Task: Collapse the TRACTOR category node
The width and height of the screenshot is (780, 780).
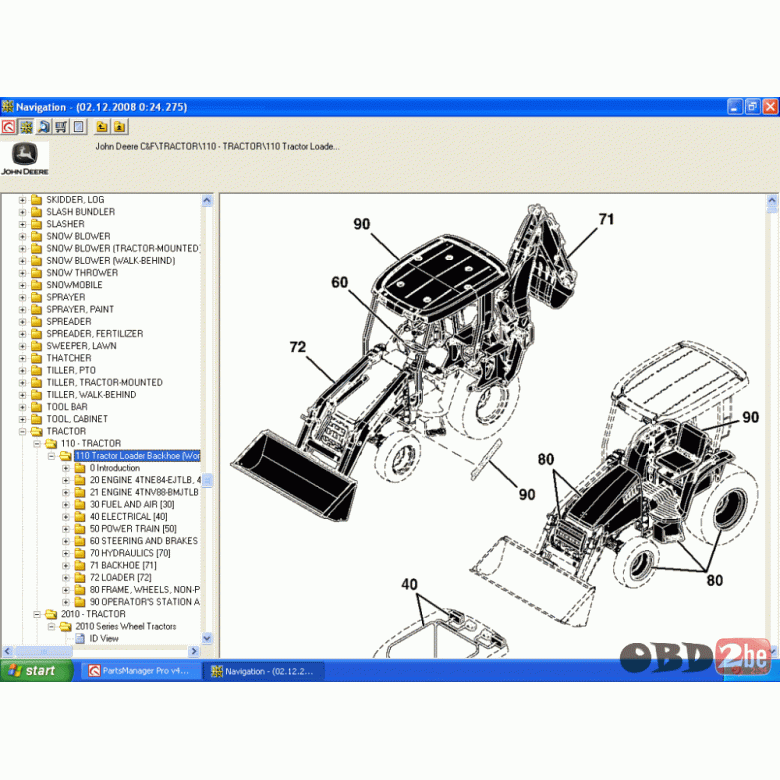Action: tap(22, 431)
